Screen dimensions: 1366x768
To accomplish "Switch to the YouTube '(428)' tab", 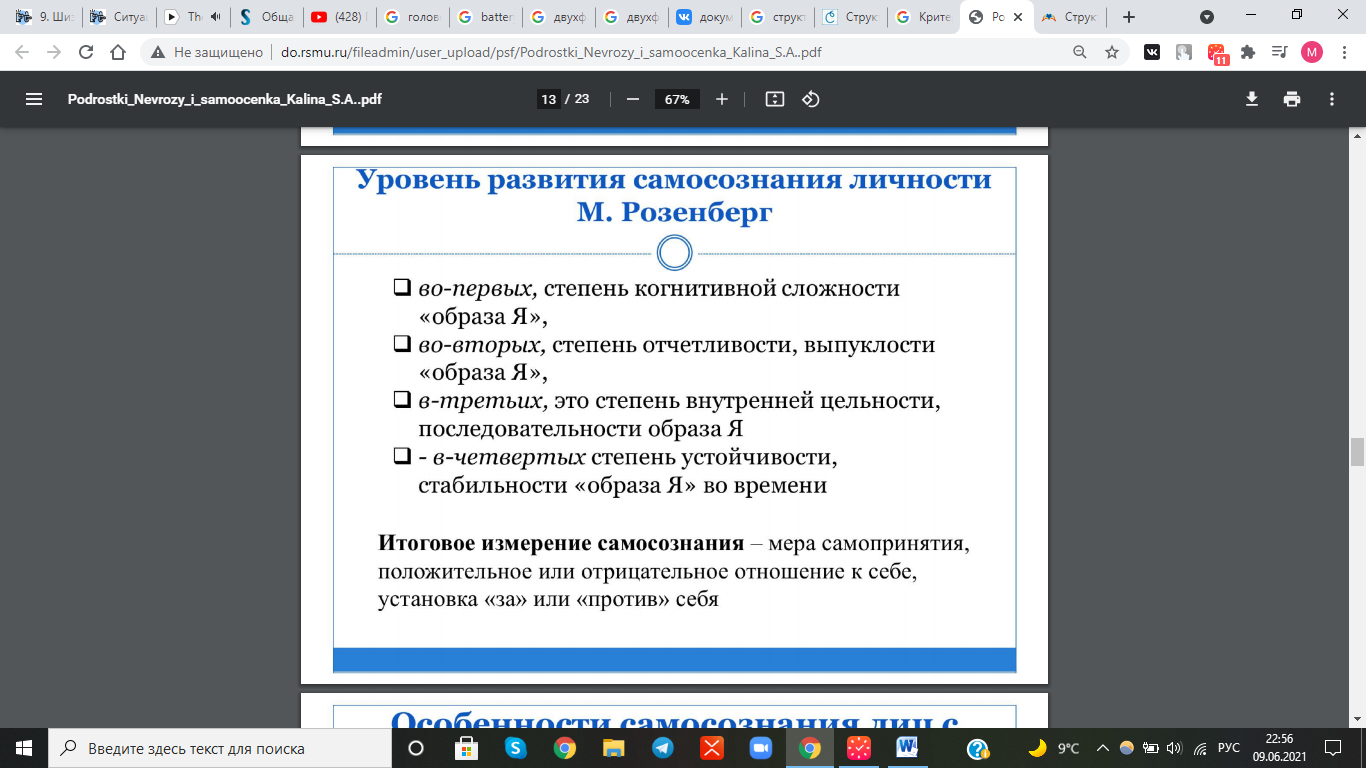I will pyautogui.click(x=339, y=17).
